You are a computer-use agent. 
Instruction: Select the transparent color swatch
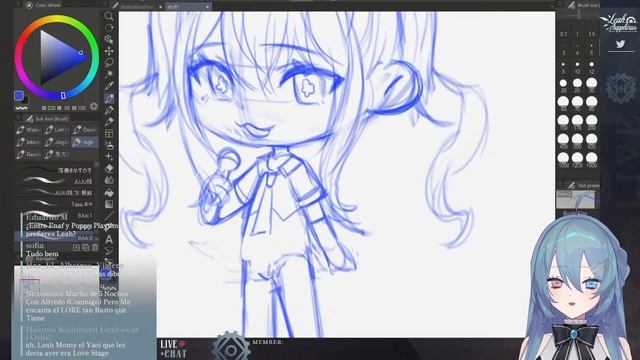pyautogui.click(x=21, y=108)
